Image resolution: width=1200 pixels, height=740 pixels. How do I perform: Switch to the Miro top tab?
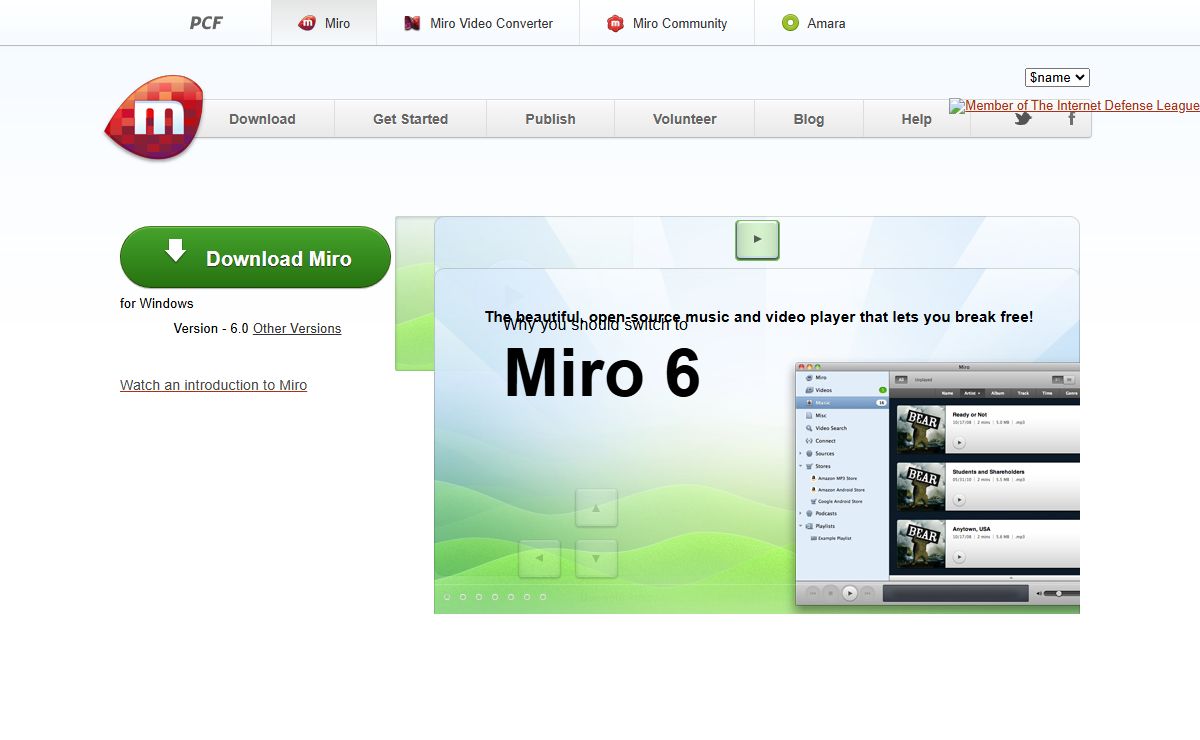tap(324, 23)
